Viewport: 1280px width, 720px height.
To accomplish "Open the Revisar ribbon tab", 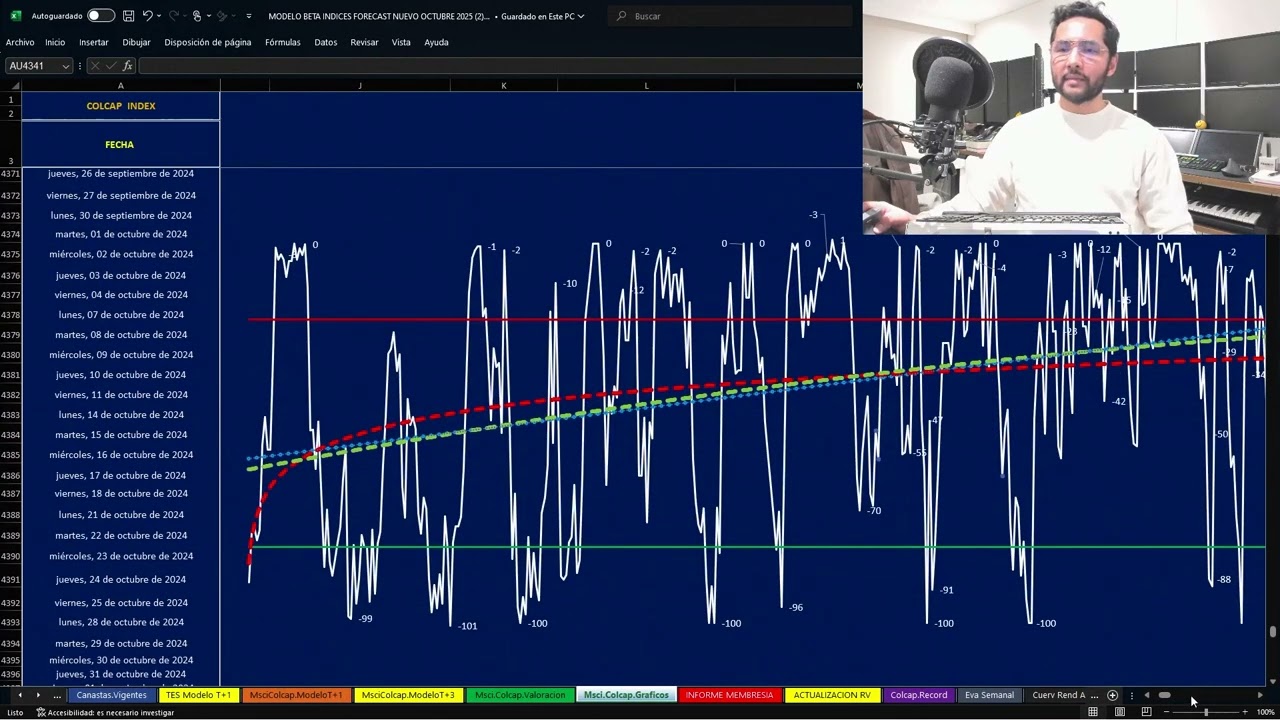I will (x=364, y=42).
